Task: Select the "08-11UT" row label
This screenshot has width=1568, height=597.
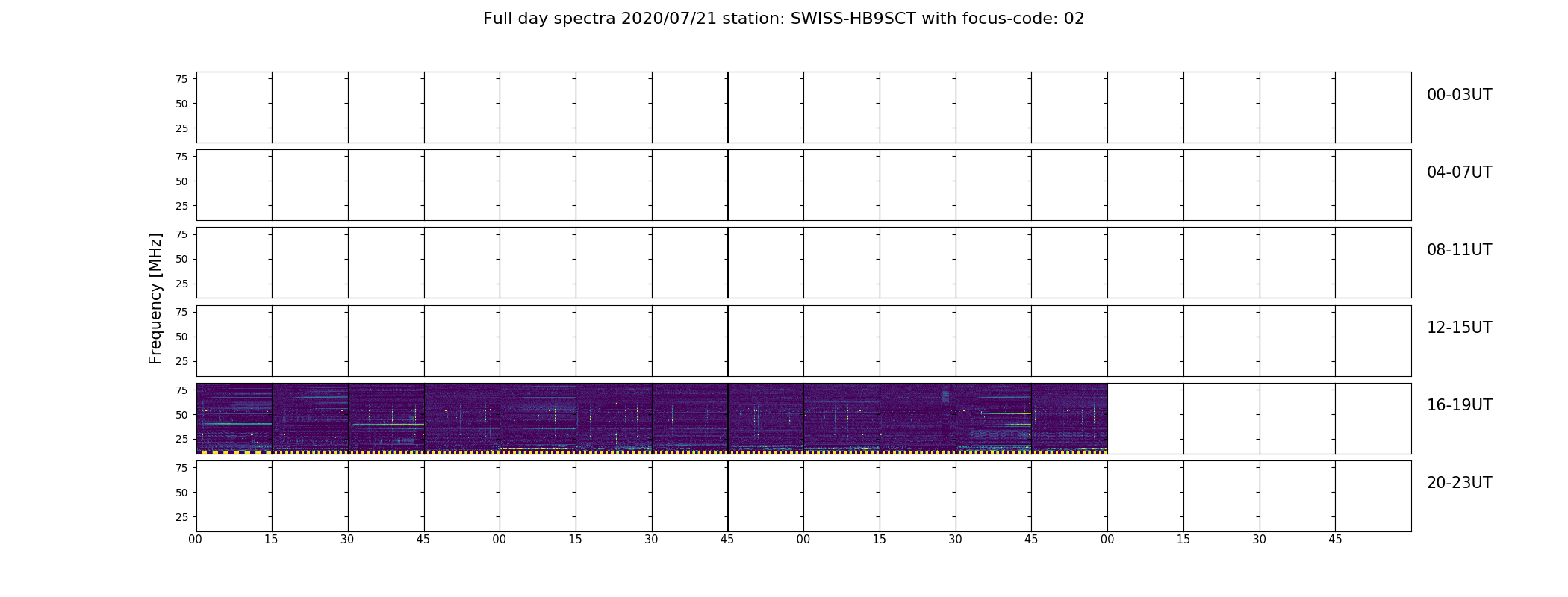Action: click(x=1459, y=250)
